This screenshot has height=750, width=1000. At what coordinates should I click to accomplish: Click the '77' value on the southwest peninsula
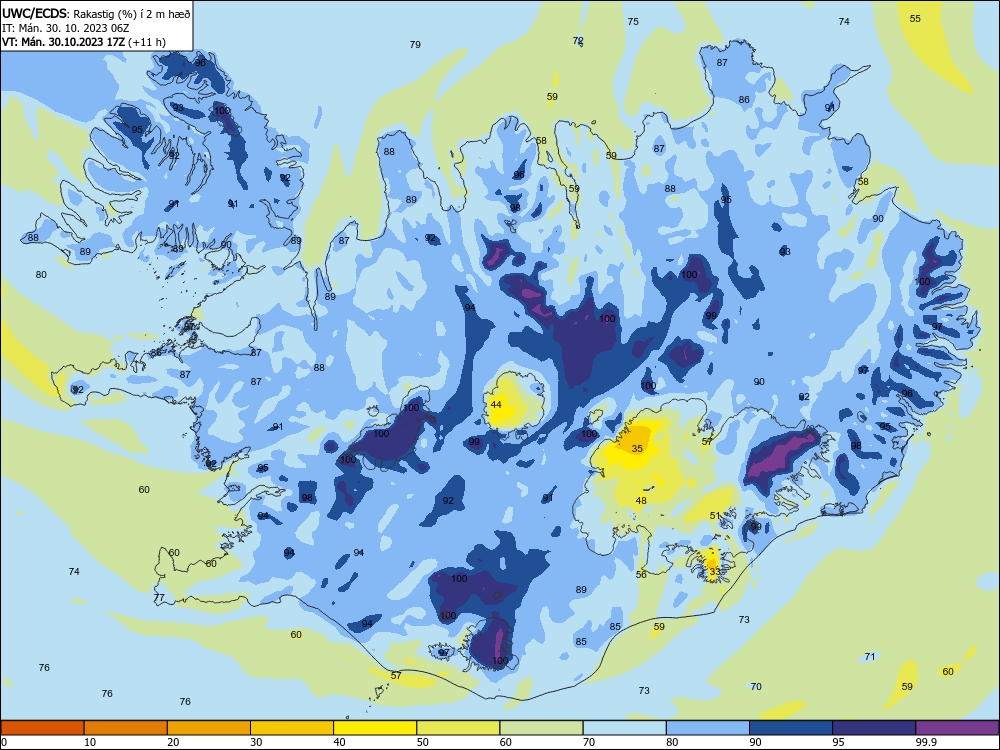[159, 598]
